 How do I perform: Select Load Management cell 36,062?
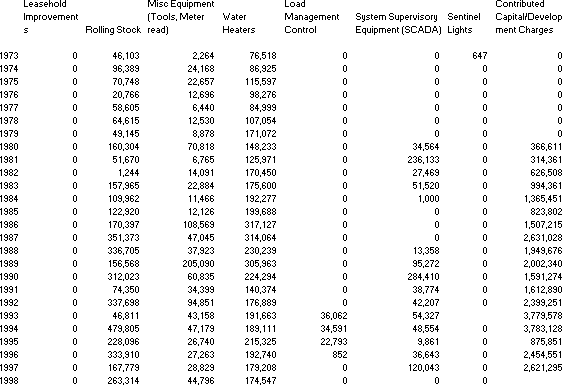pos(334,316)
